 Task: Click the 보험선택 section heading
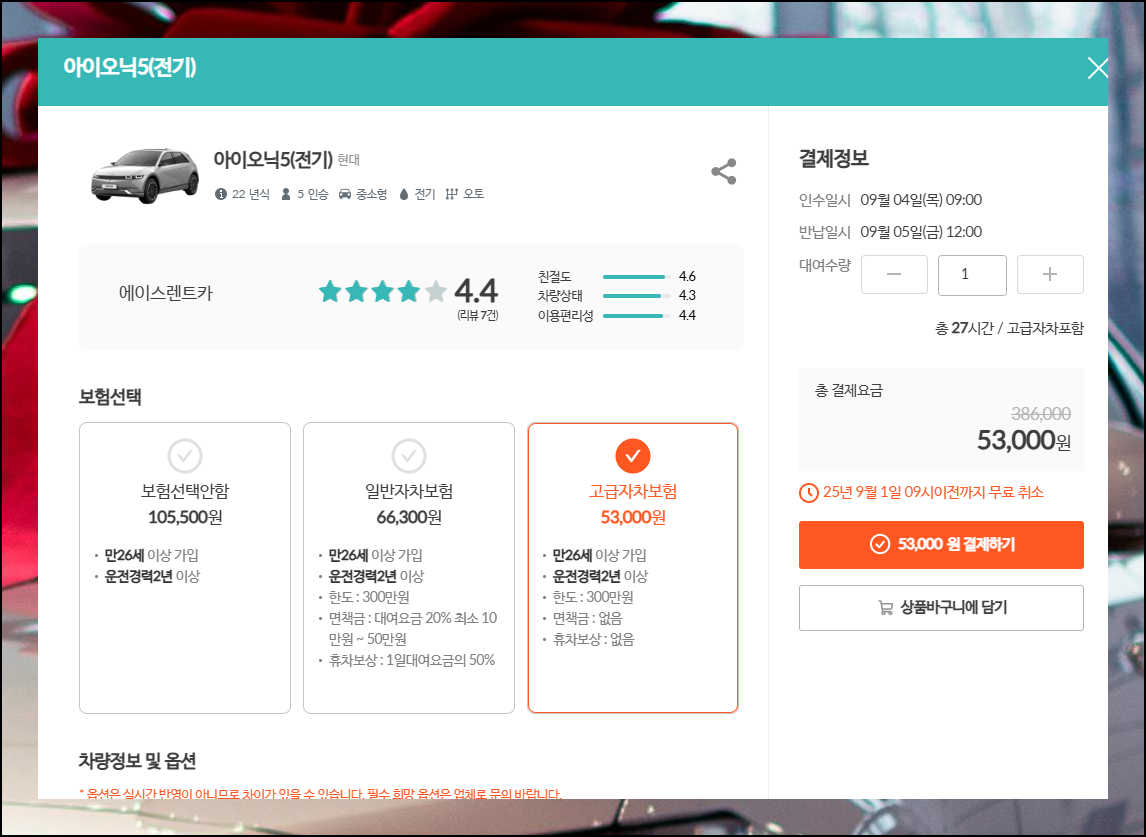110,397
